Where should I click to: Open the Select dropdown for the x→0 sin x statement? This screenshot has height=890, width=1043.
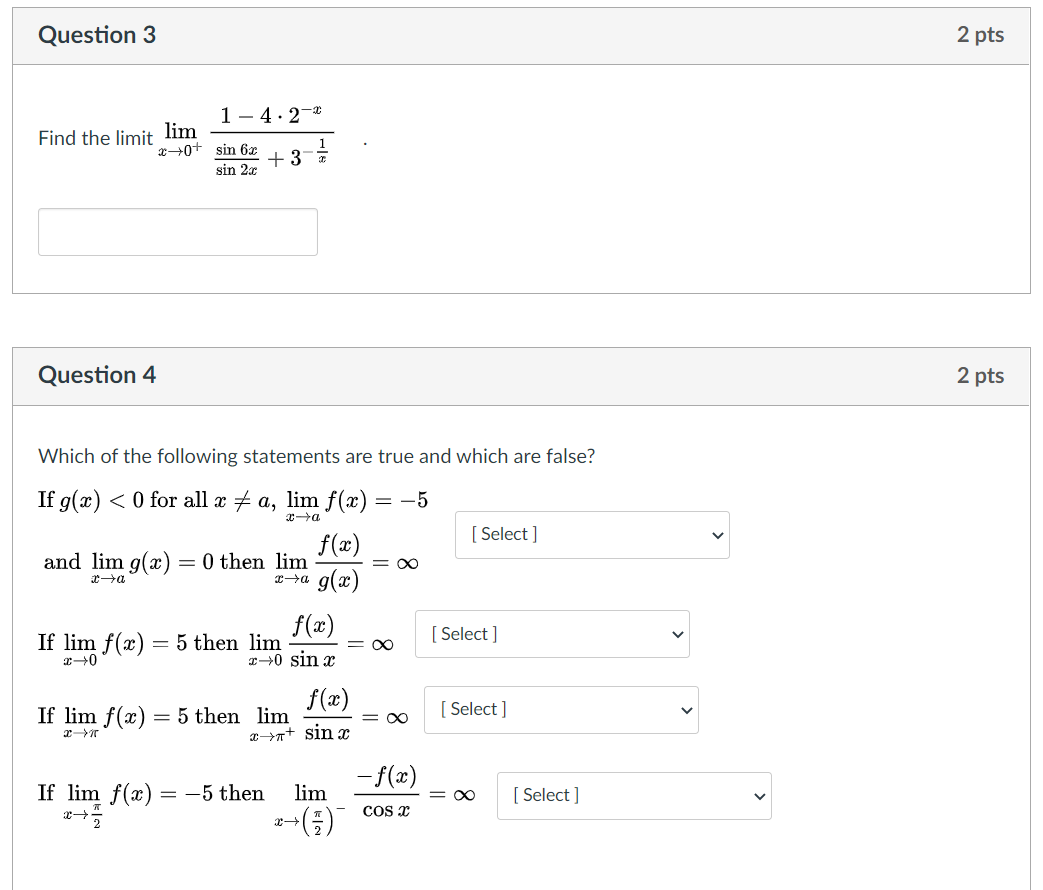point(552,634)
